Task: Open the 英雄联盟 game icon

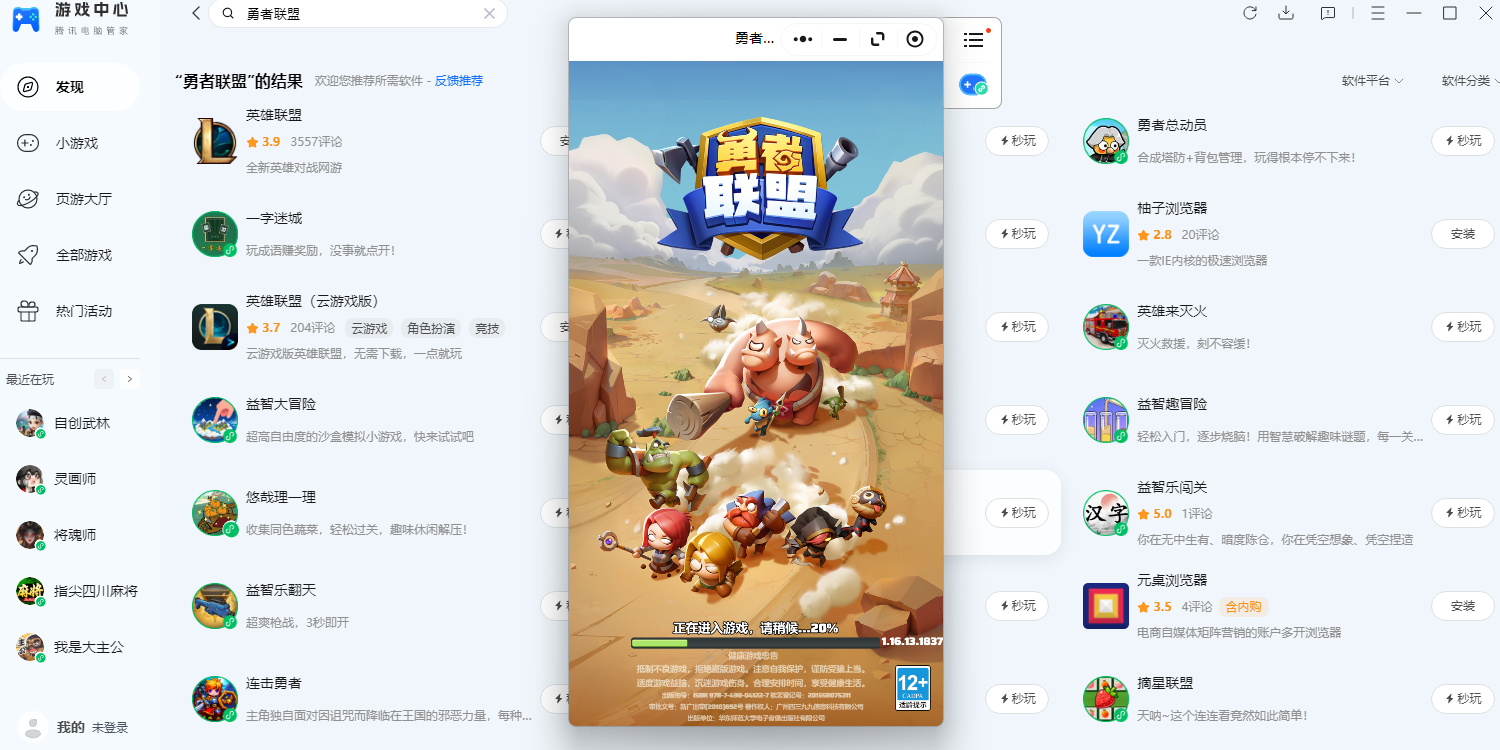Action: pyautogui.click(x=215, y=141)
